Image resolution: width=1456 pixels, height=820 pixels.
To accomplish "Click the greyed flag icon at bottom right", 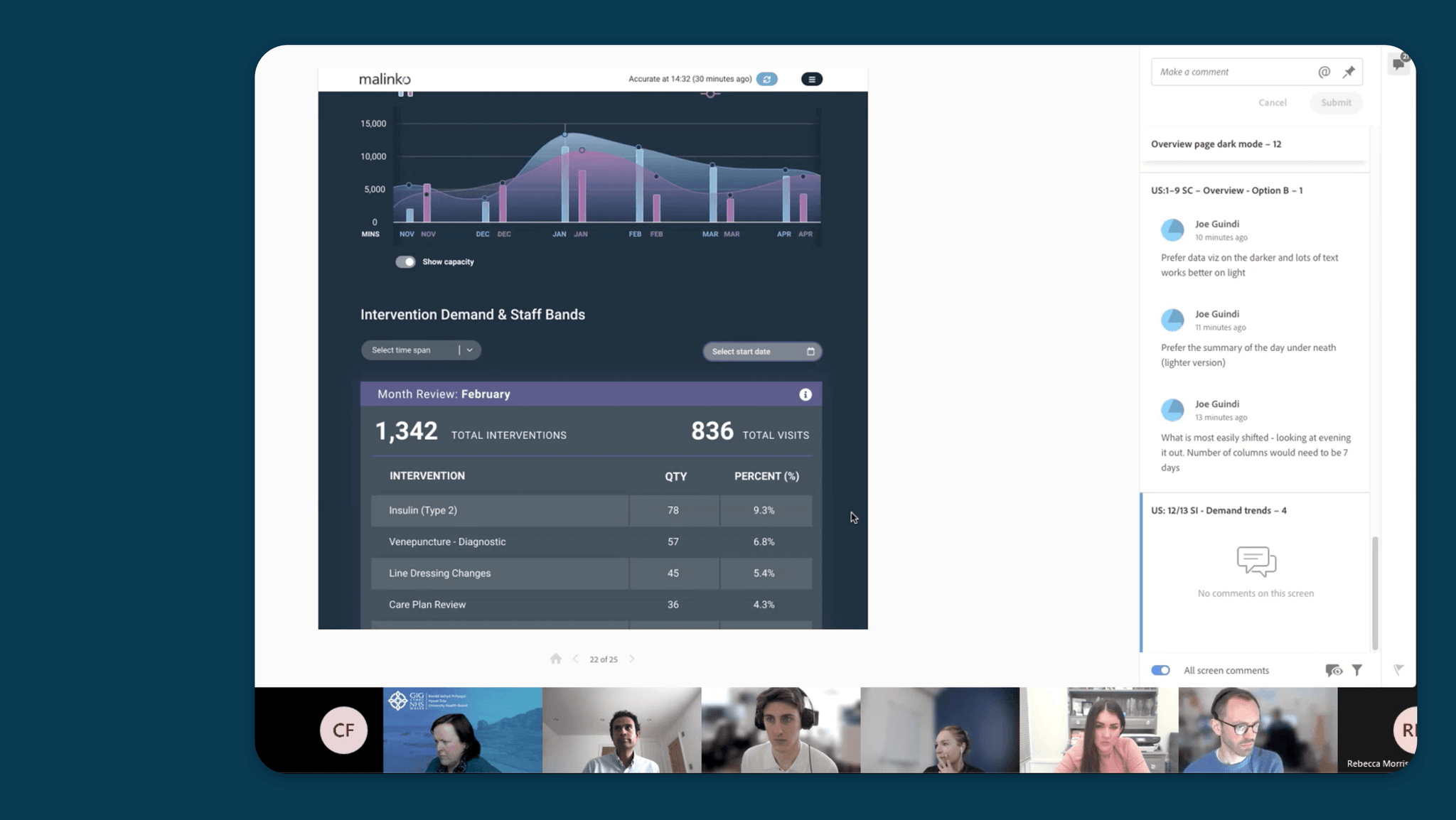I will (1398, 669).
